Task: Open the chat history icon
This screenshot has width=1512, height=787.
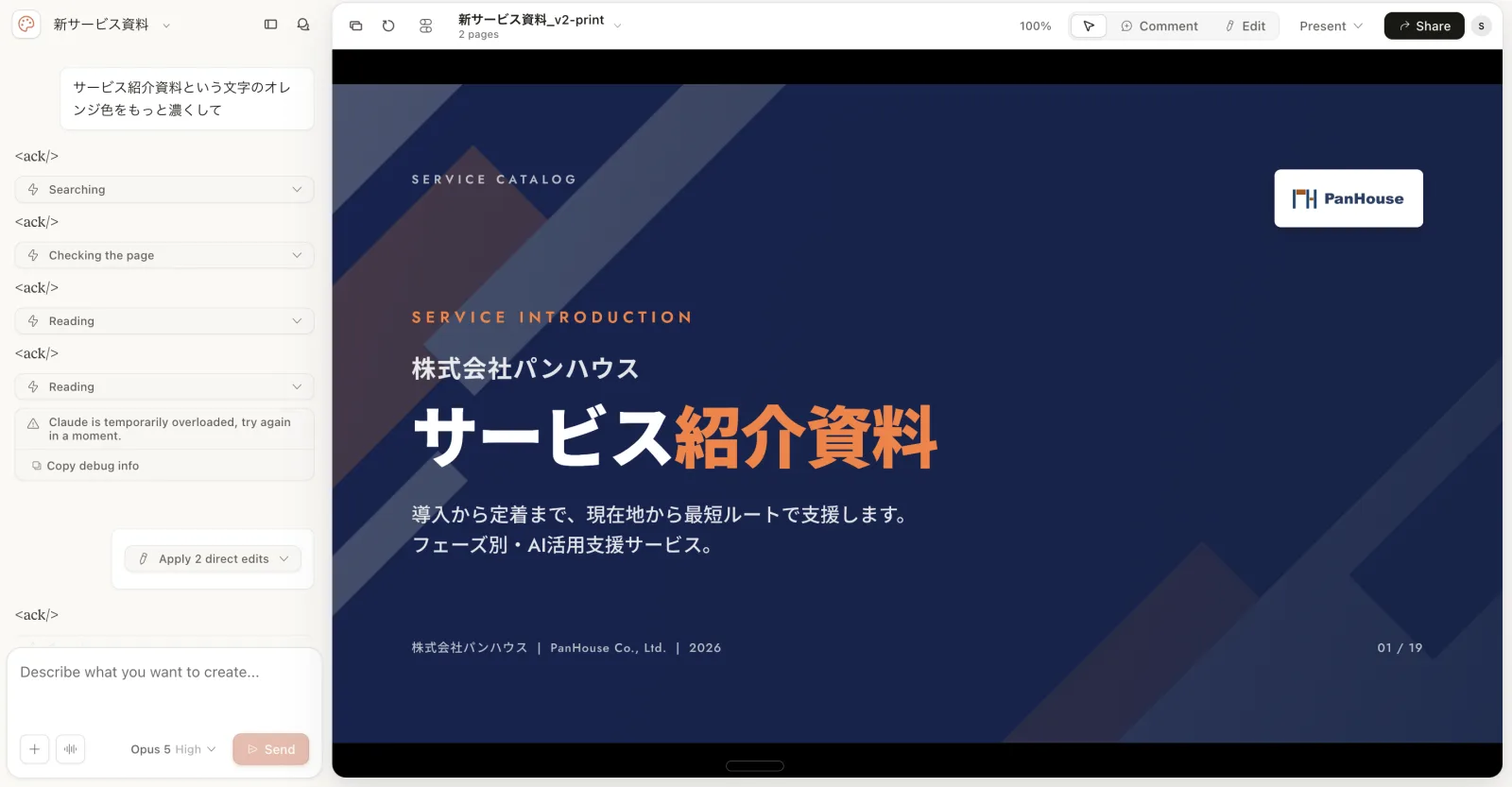Action: 303,25
